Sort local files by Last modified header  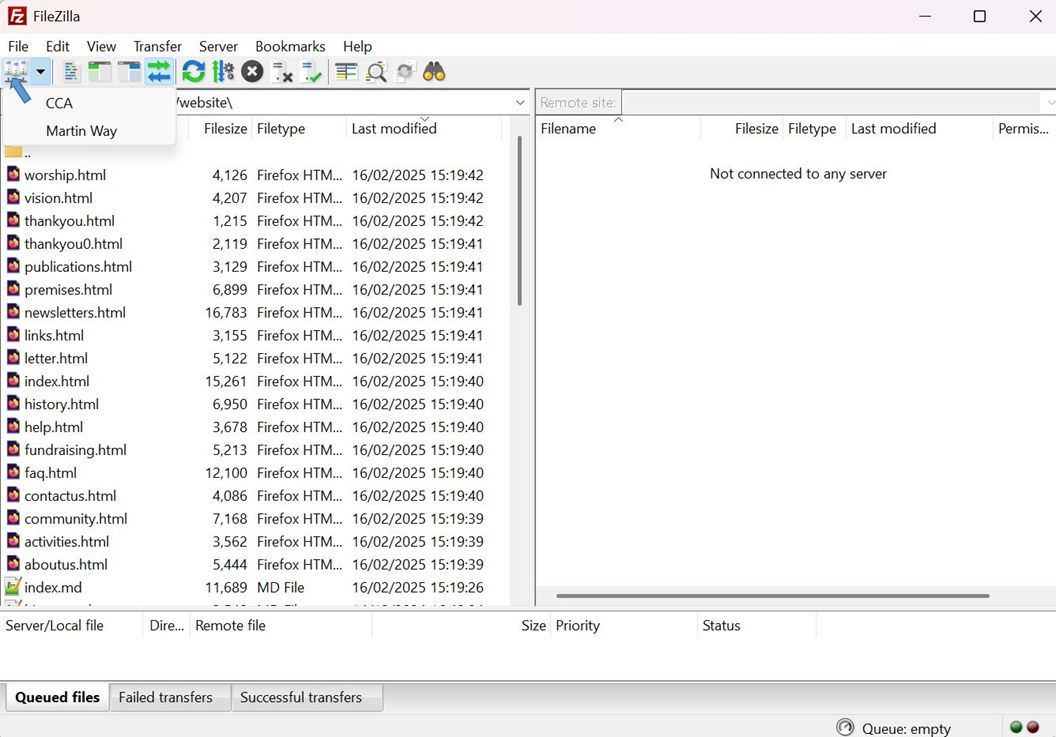(x=394, y=129)
